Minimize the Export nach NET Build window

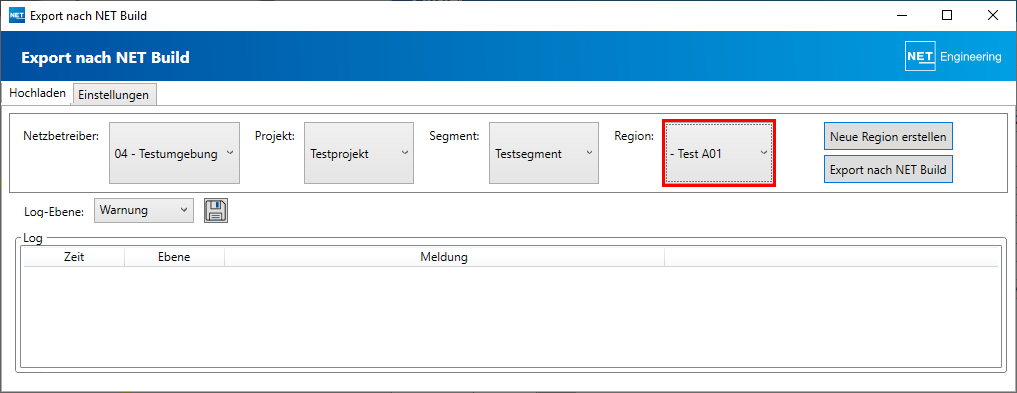[x=902, y=16]
